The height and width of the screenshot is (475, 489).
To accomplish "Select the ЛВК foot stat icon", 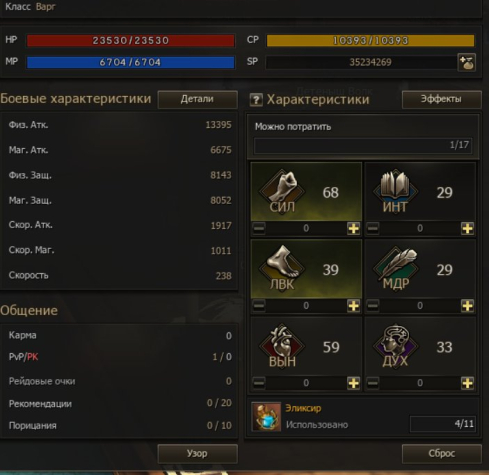I will 282,268.
